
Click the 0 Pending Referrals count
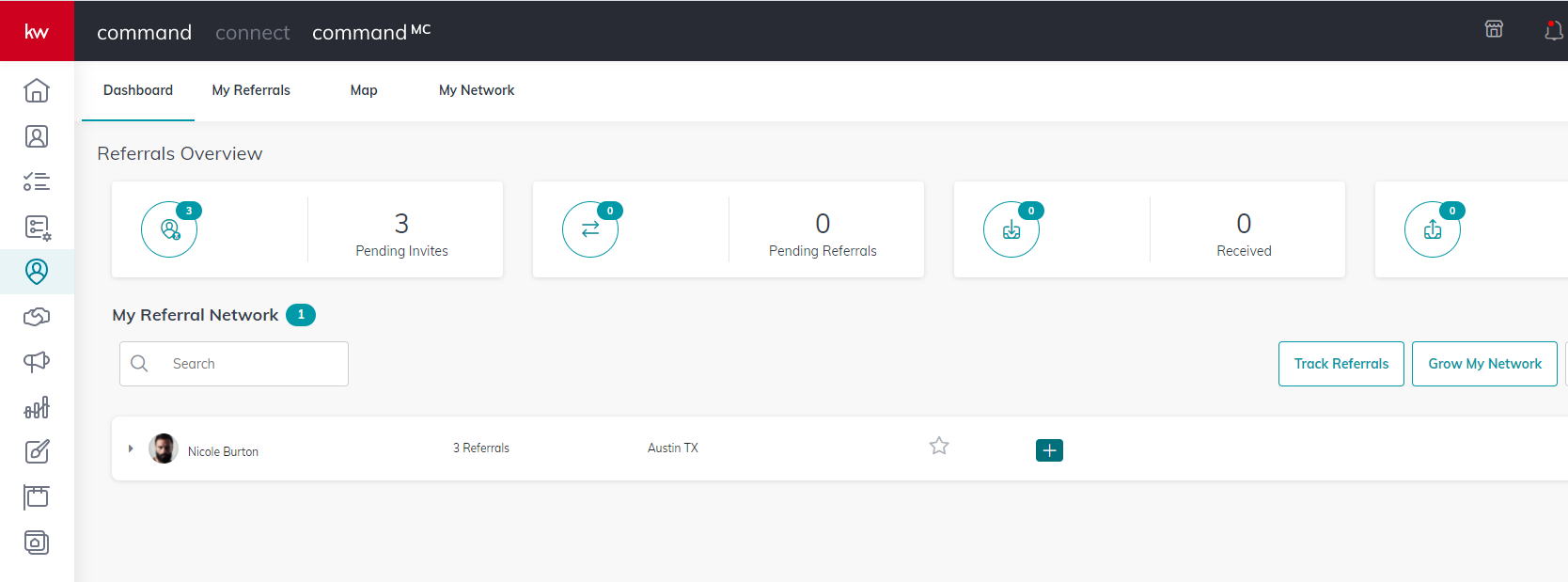[823, 223]
